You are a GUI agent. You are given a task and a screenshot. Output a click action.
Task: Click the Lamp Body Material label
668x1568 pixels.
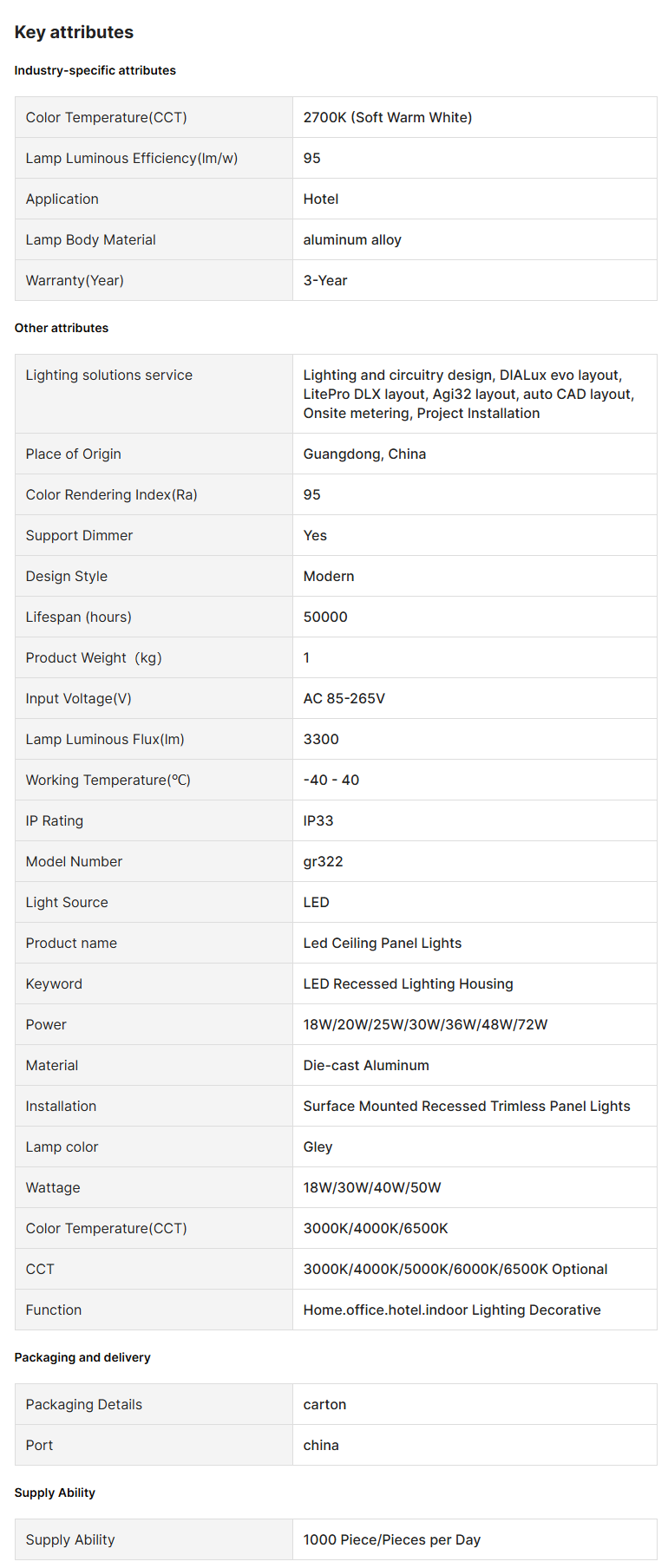(x=90, y=239)
